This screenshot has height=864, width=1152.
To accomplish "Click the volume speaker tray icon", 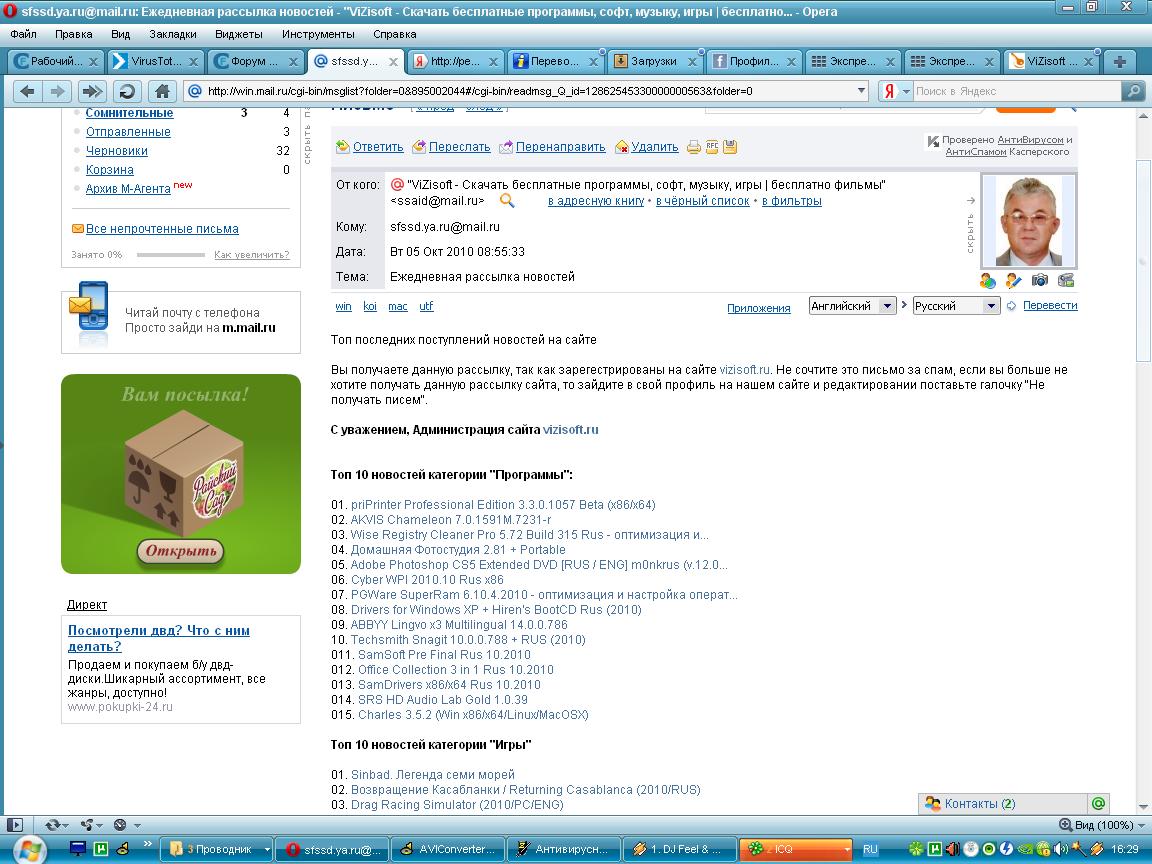I will pyautogui.click(x=1060, y=849).
